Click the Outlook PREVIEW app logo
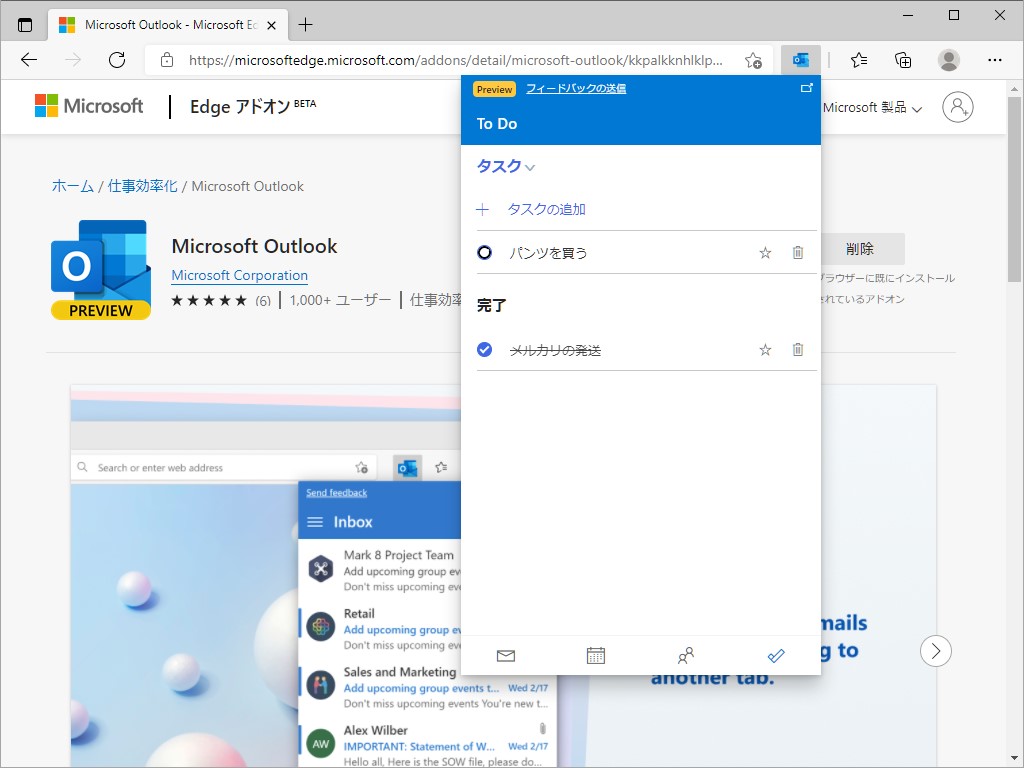The image size is (1024, 768). 101,270
